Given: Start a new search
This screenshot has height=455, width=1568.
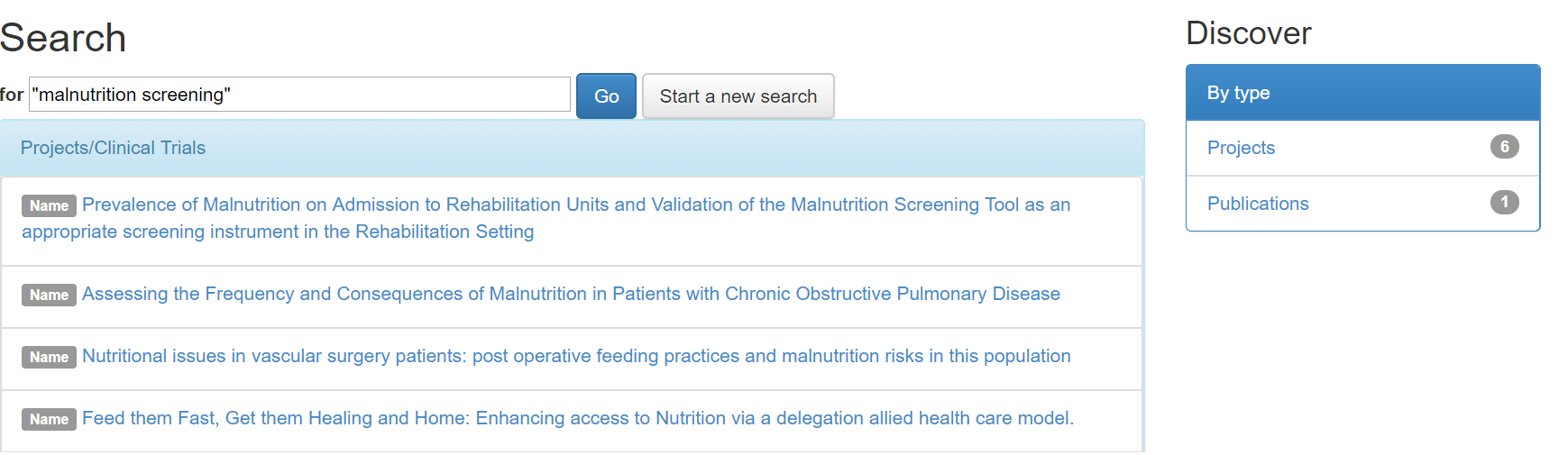Looking at the screenshot, I should coord(738,96).
